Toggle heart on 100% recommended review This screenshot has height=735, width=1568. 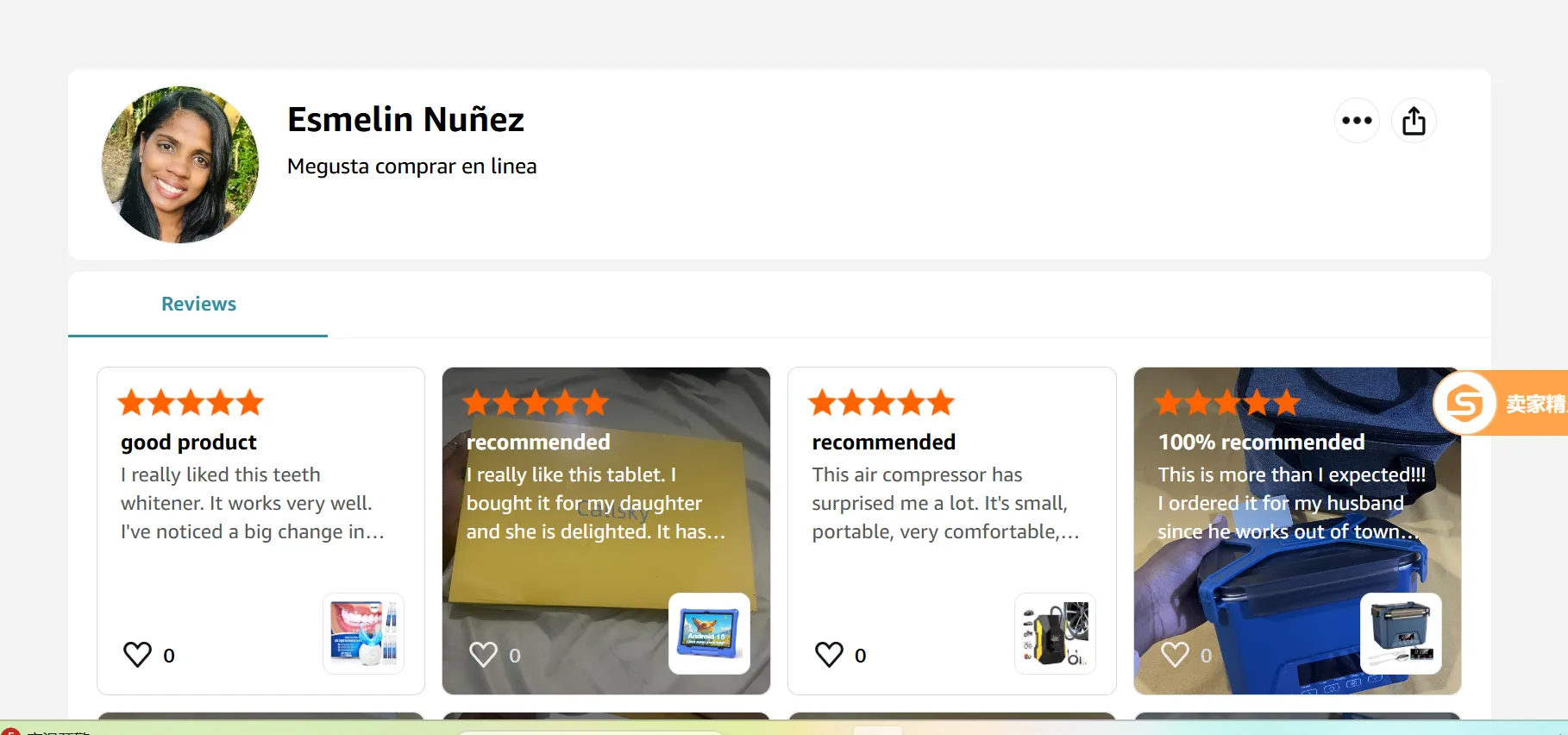tap(1175, 655)
